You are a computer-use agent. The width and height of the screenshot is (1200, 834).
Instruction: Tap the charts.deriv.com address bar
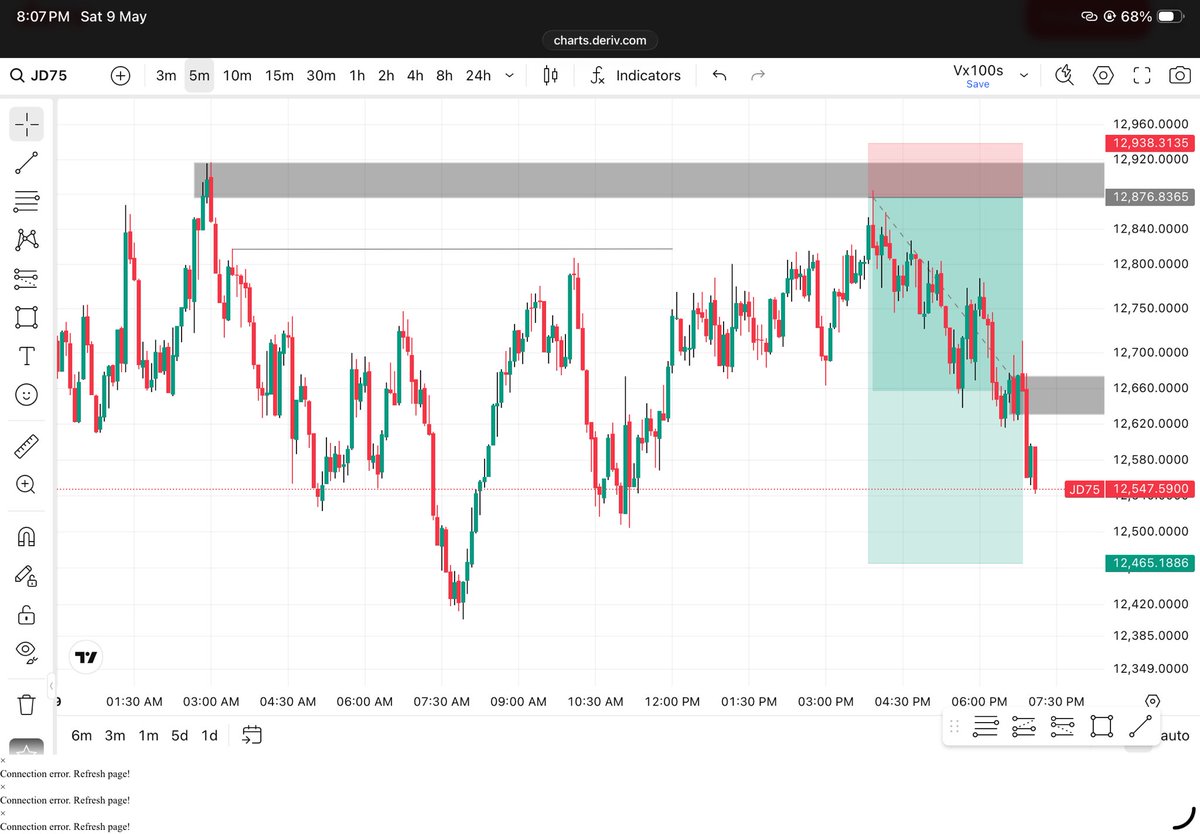(600, 40)
